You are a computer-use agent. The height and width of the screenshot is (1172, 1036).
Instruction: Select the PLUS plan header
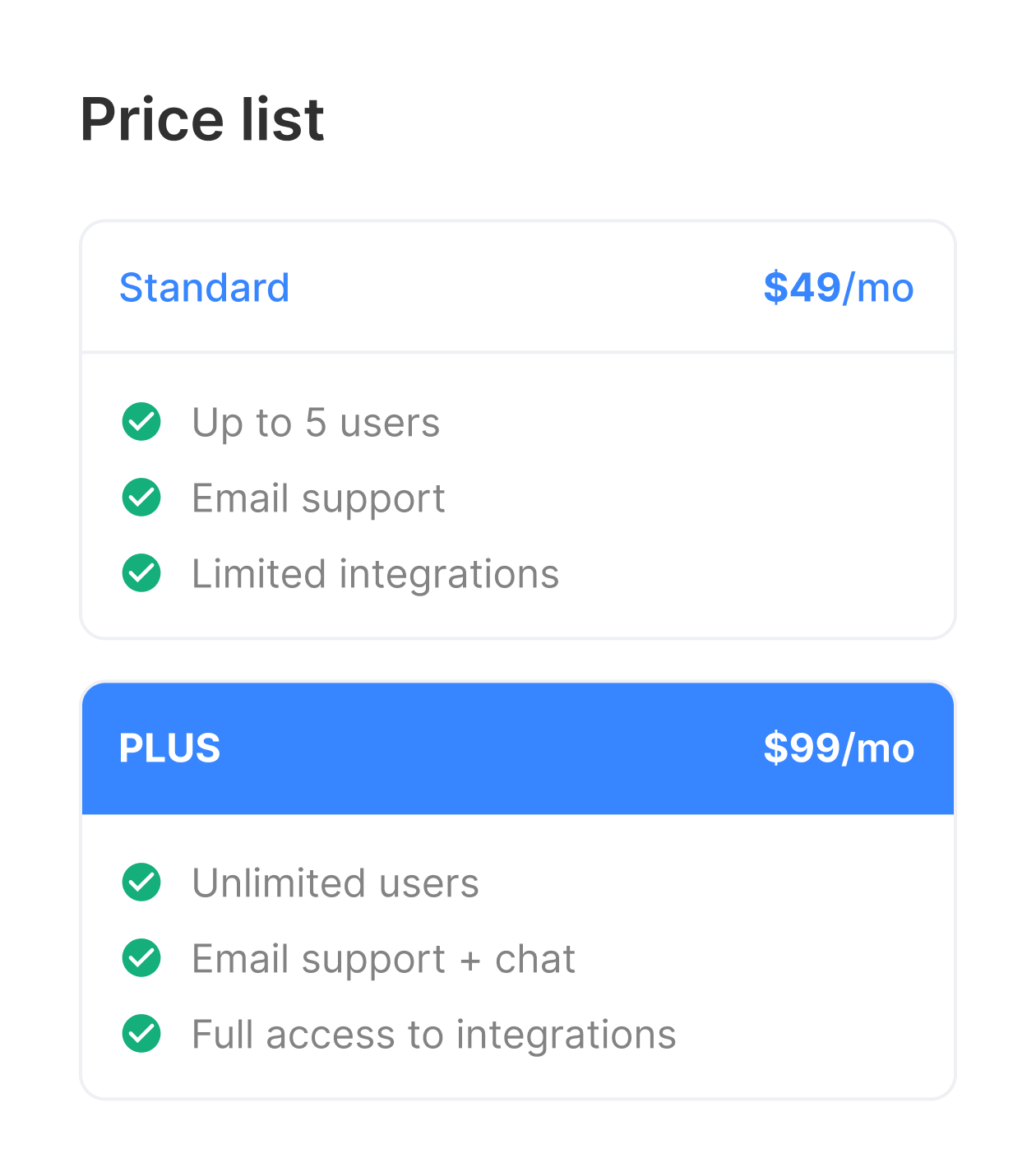point(169,748)
